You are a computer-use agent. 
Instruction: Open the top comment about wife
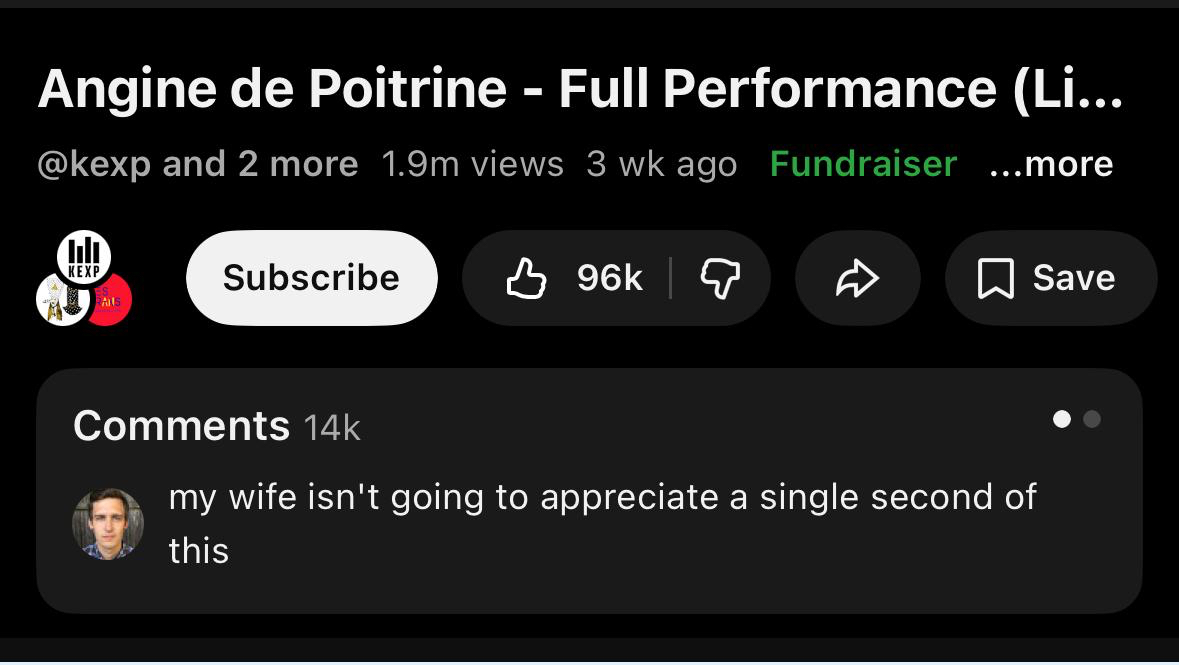click(x=602, y=522)
